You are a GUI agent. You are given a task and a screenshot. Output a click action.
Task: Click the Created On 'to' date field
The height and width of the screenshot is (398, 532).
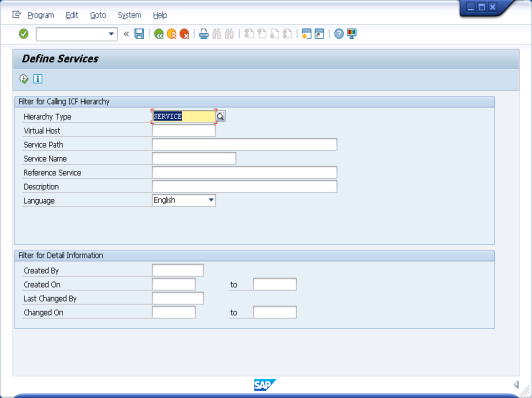click(x=275, y=284)
